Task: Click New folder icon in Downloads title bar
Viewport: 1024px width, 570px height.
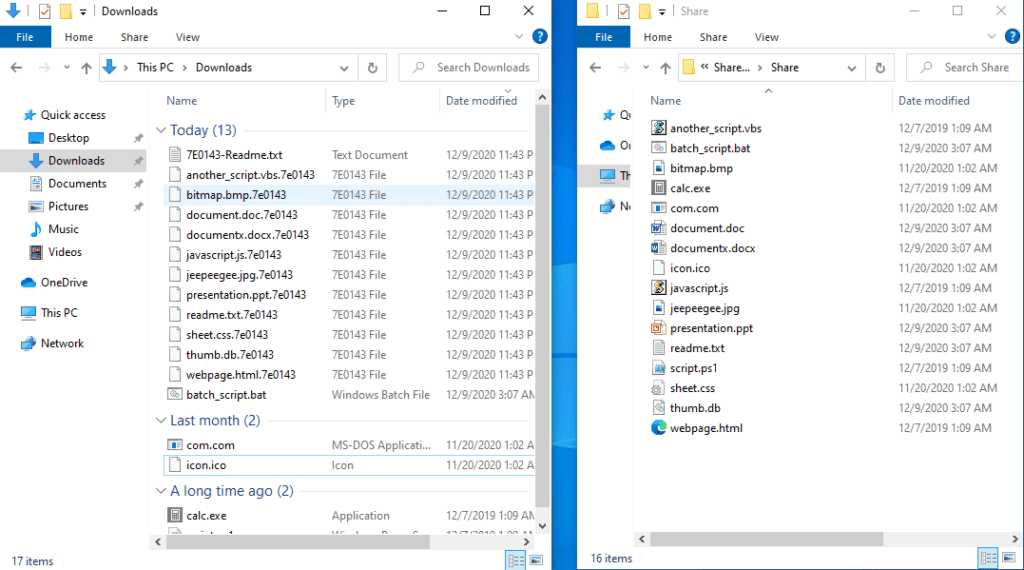Action: tap(65, 11)
